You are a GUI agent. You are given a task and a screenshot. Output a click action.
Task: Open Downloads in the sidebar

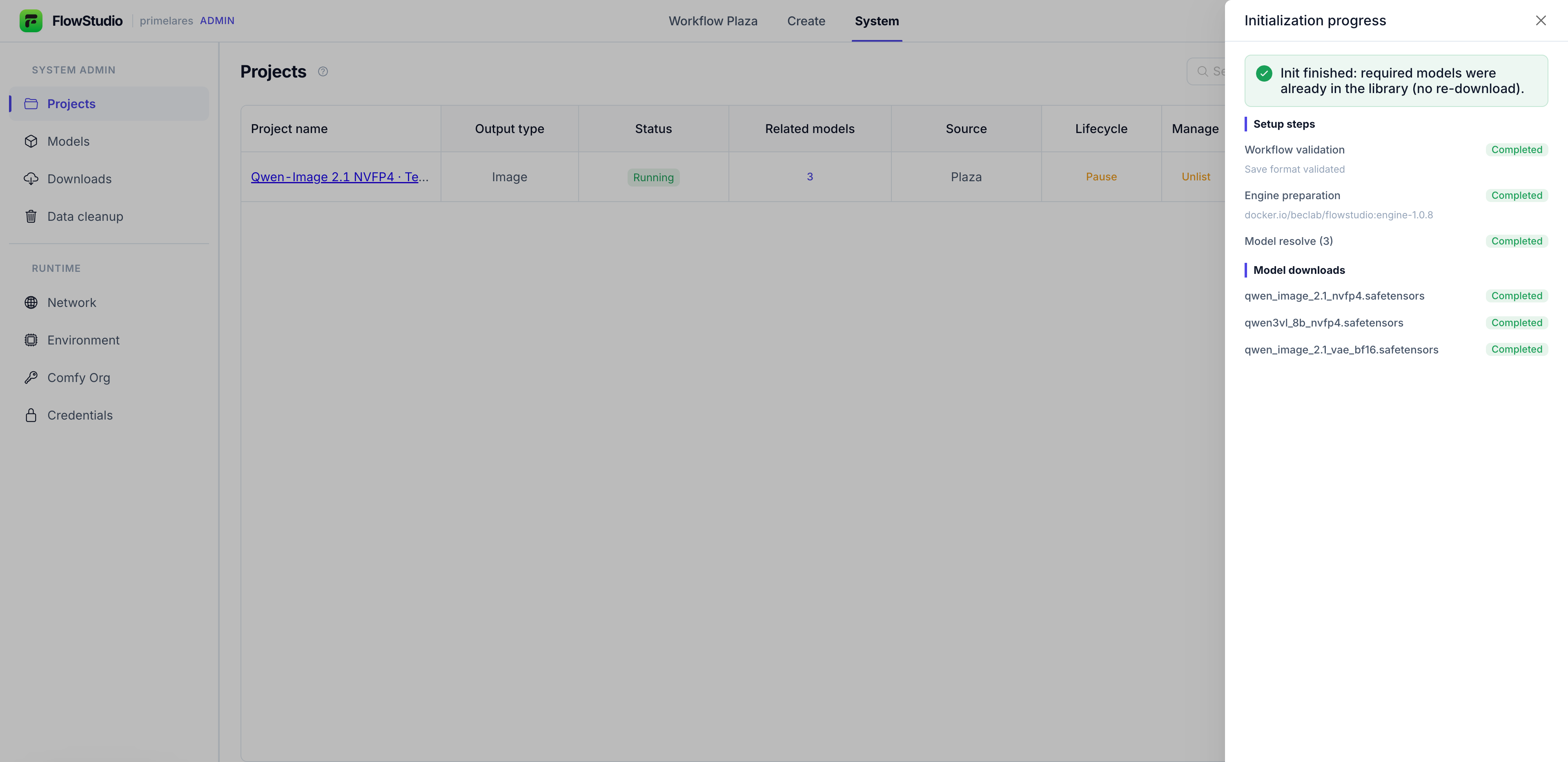[109, 179]
